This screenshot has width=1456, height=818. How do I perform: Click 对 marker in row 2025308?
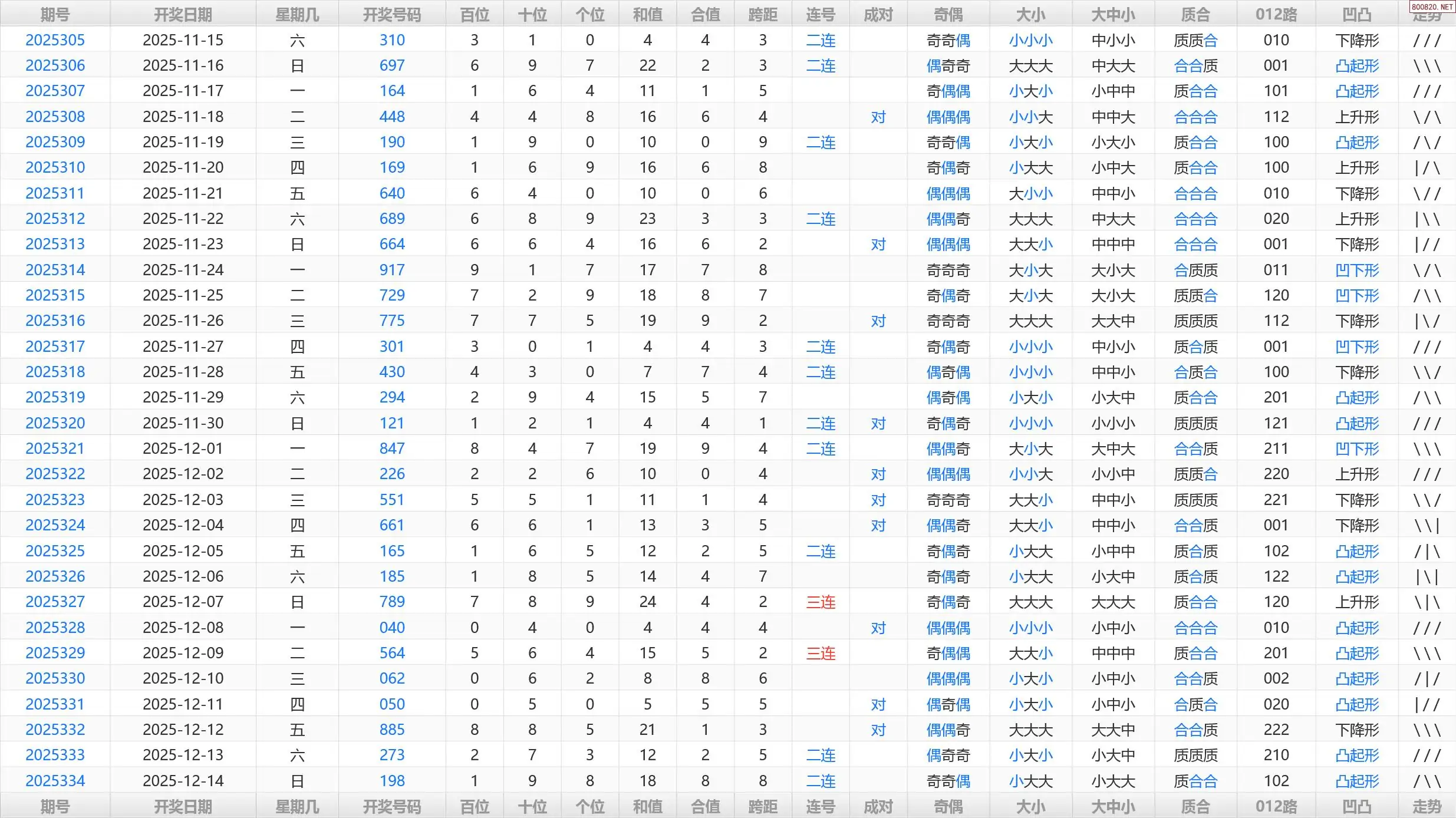pyautogui.click(x=878, y=117)
